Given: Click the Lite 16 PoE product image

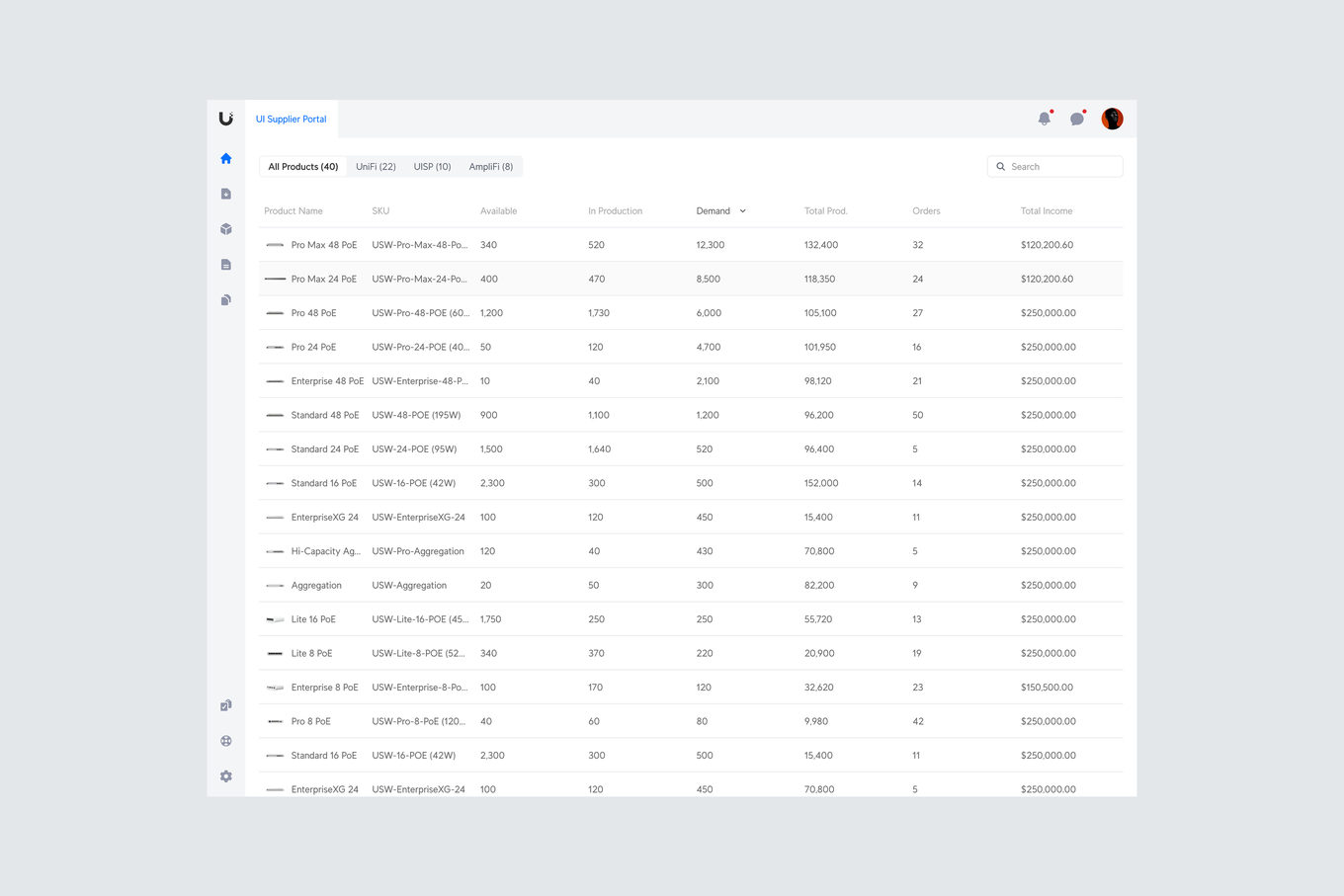Looking at the screenshot, I should coord(275,619).
